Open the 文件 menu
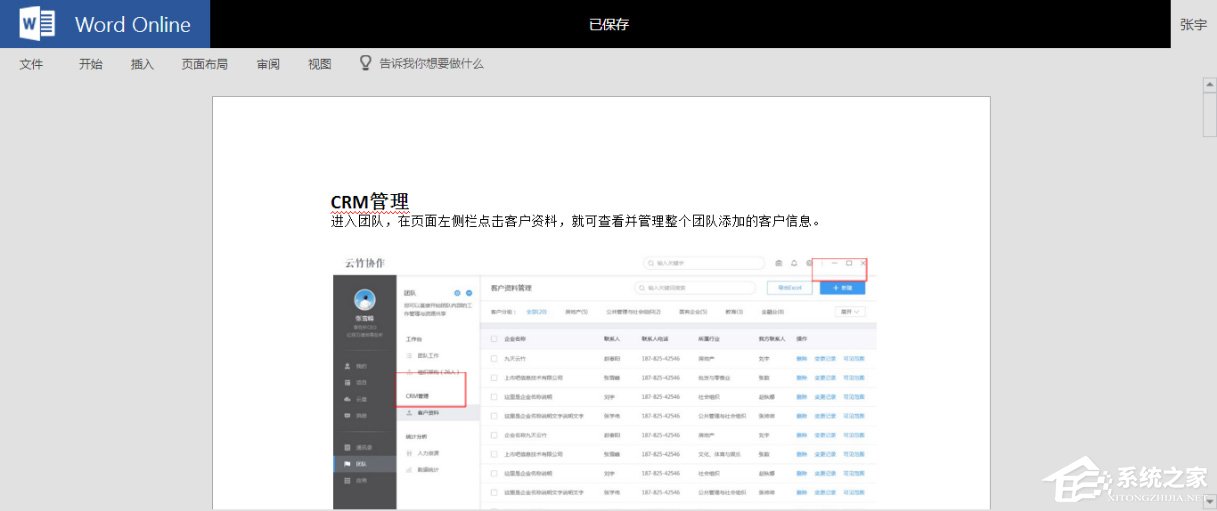1217x511 pixels. [31, 64]
